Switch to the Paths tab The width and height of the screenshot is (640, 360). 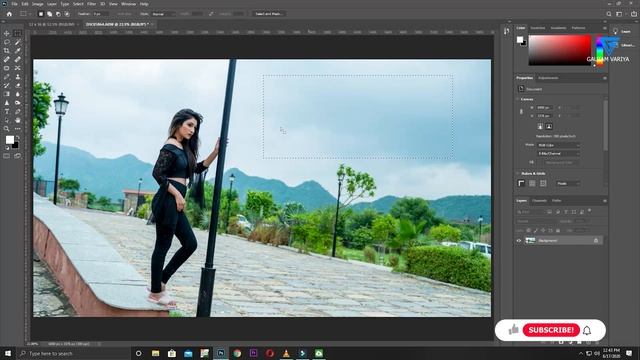click(x=556, y=201)
